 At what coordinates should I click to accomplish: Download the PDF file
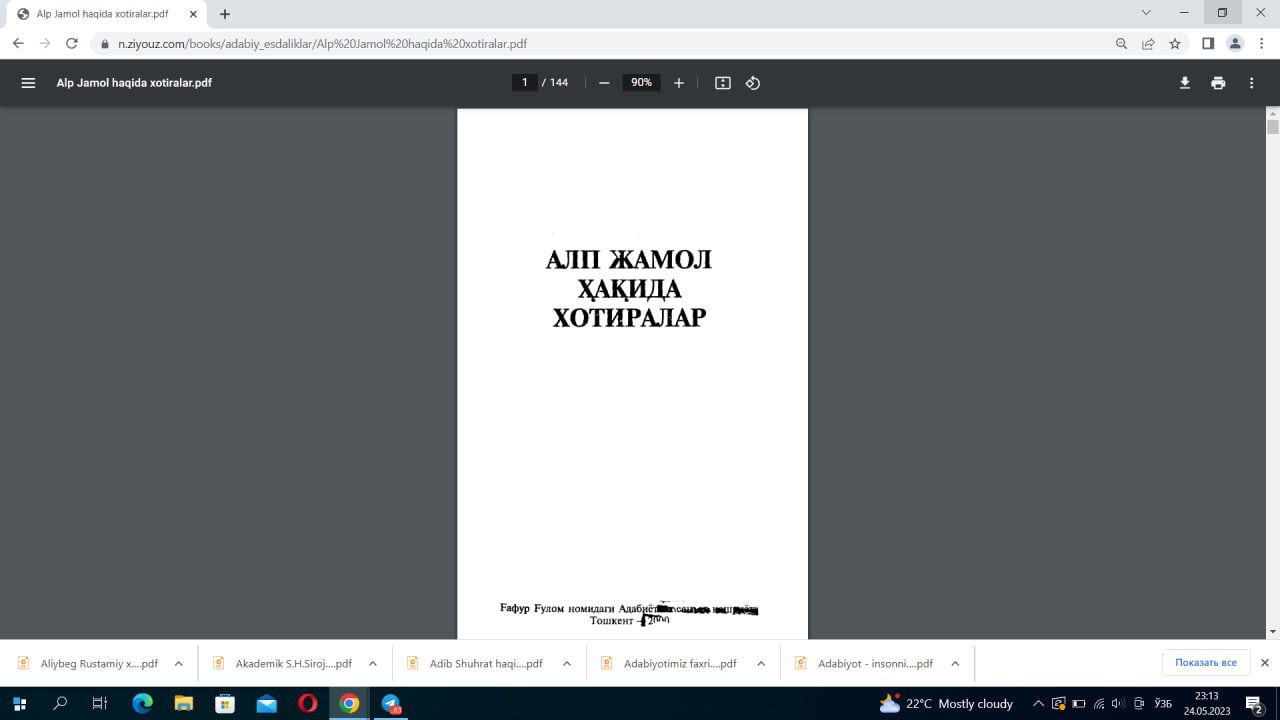coord(1185,83)
